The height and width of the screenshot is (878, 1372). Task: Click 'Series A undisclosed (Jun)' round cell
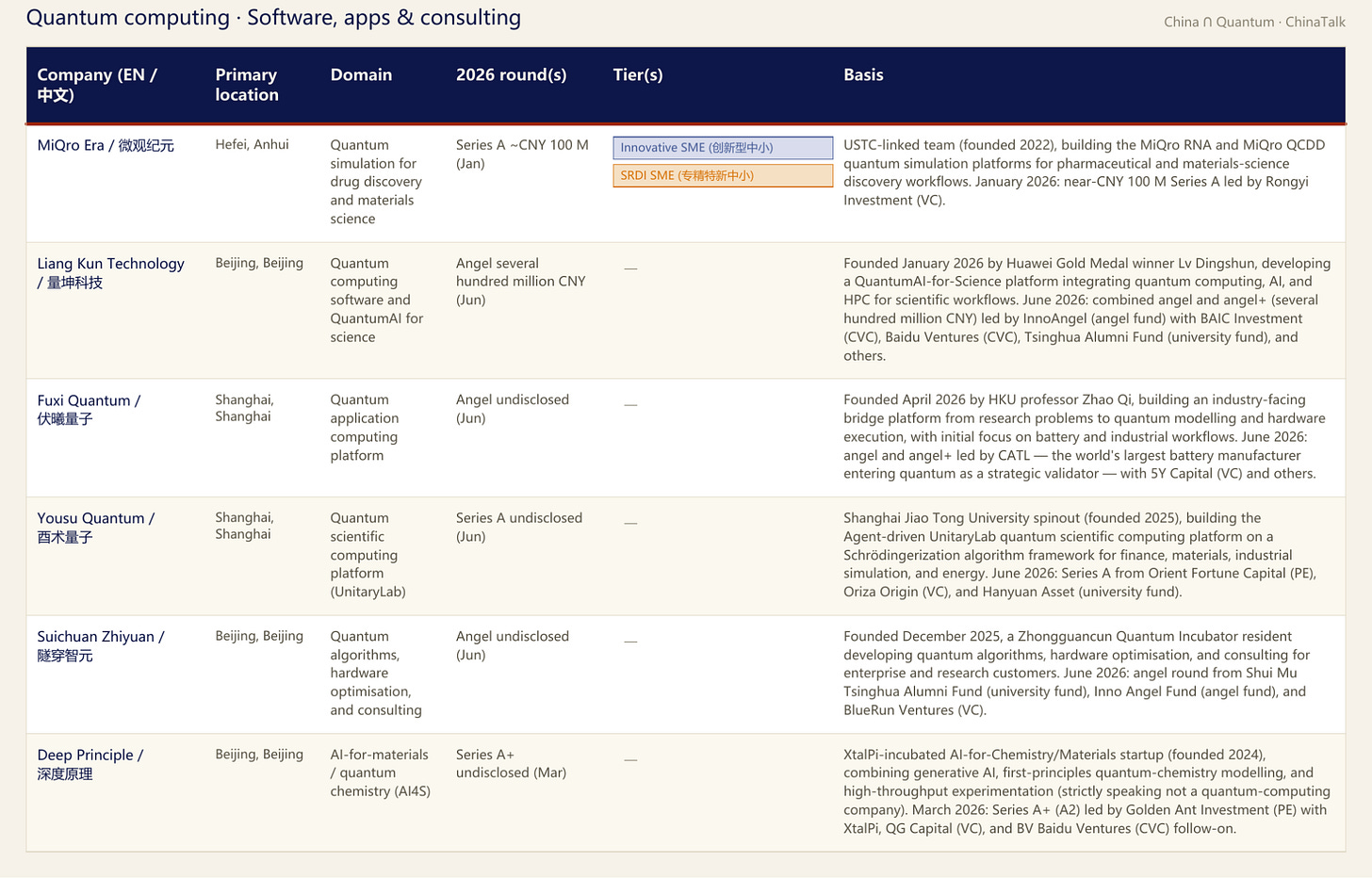click(x=519, y=528)
